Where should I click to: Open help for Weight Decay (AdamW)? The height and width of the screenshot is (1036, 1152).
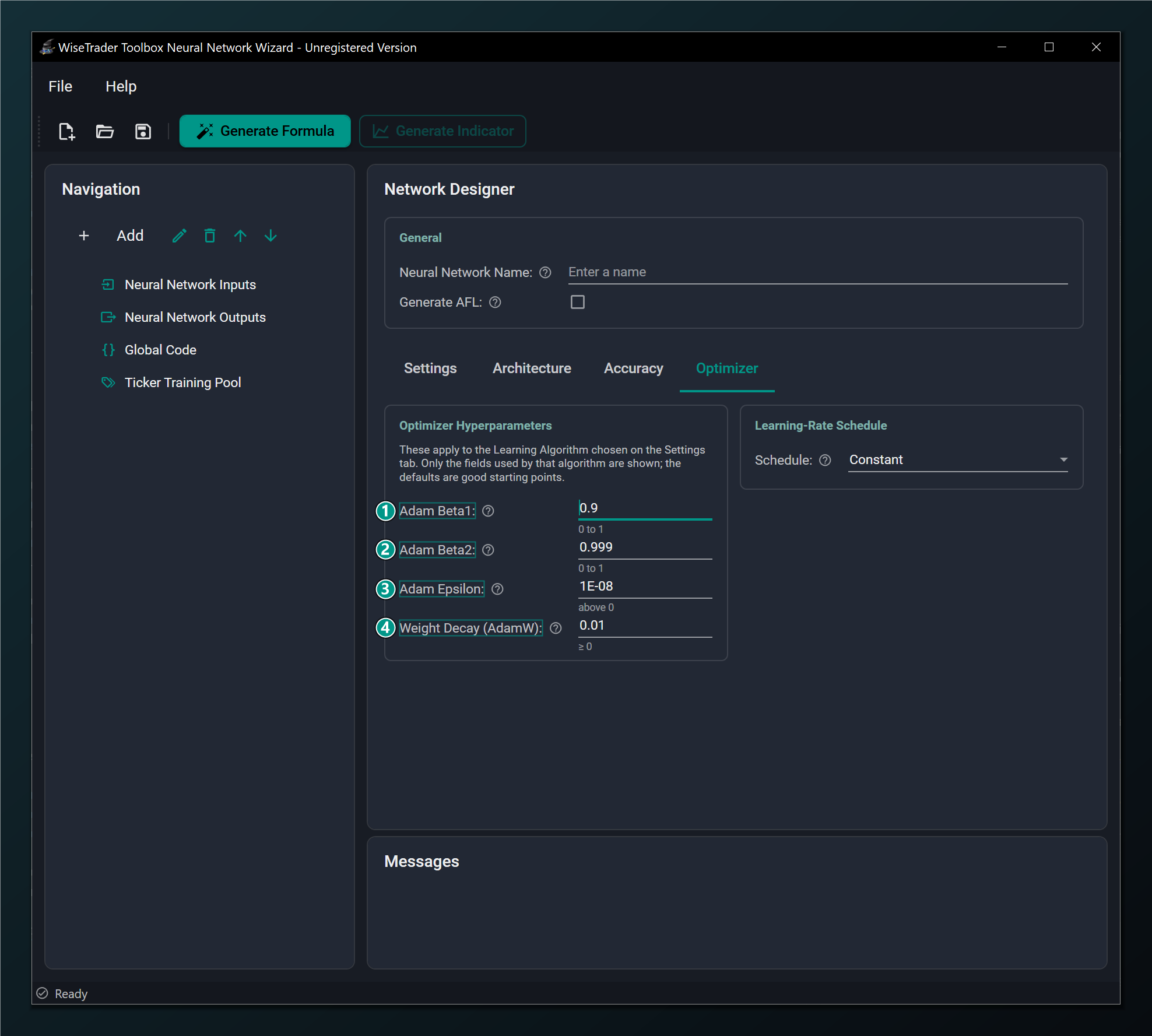(x=556, y=628)
